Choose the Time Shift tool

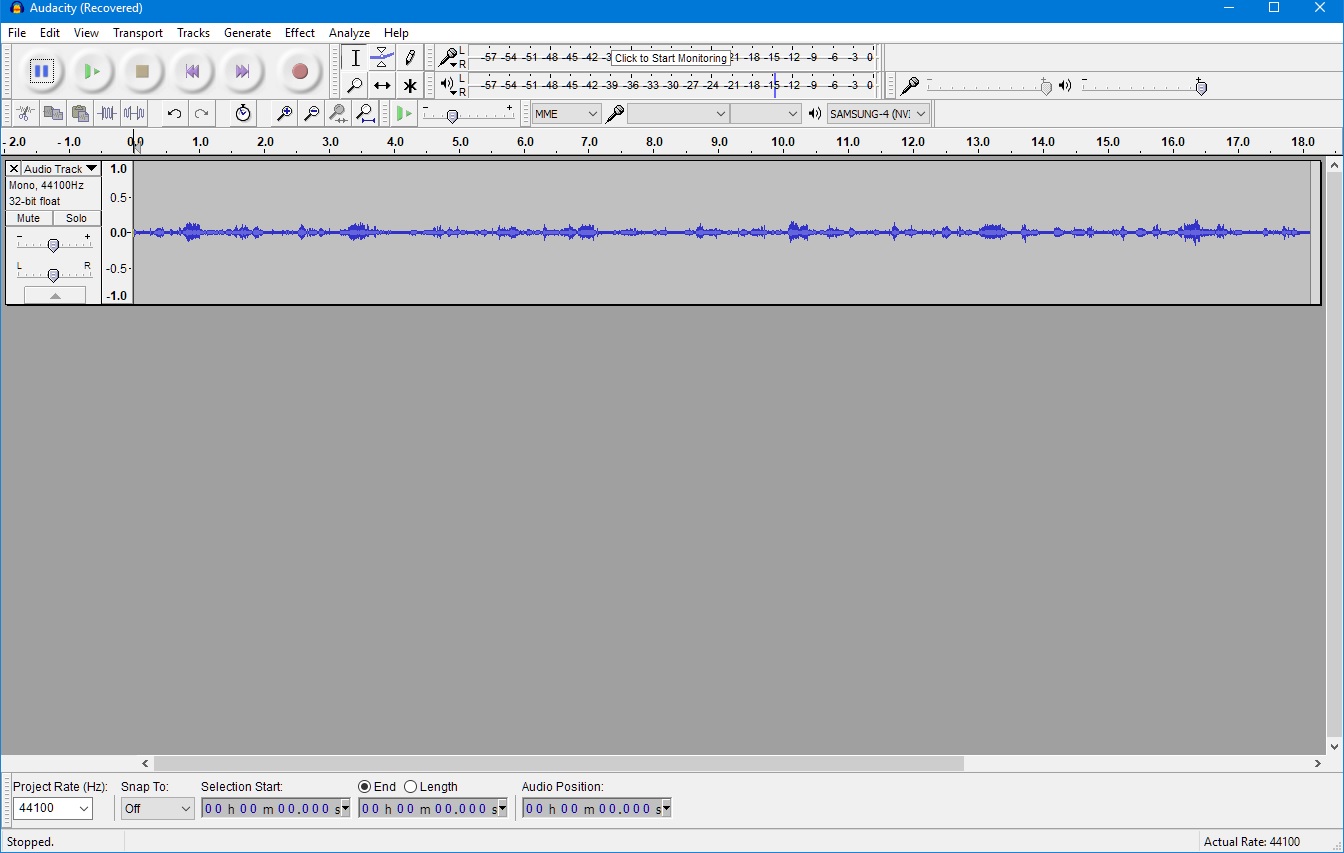[382, 86]
